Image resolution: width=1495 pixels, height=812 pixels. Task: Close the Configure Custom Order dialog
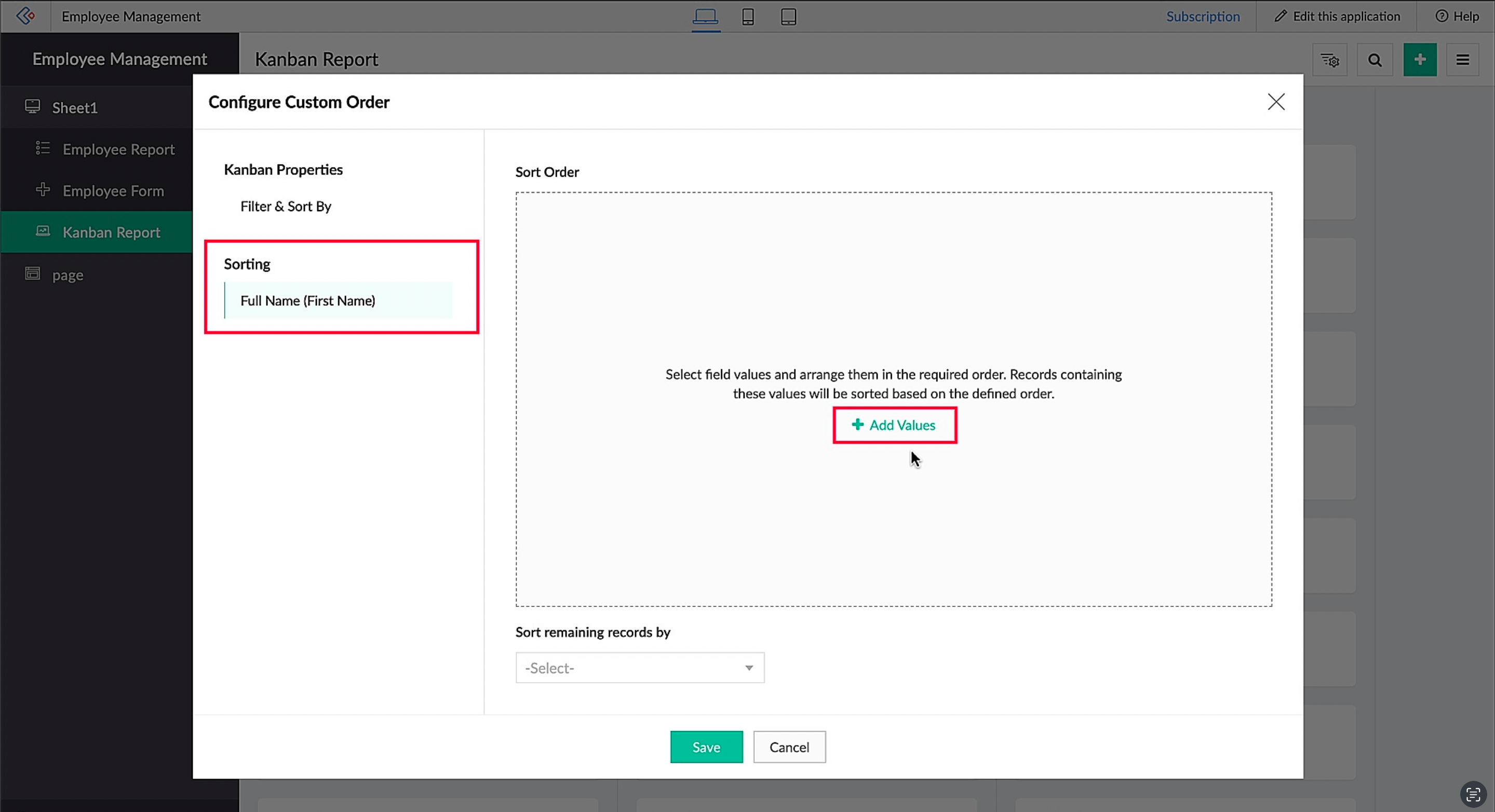[x=1276, y=102]
